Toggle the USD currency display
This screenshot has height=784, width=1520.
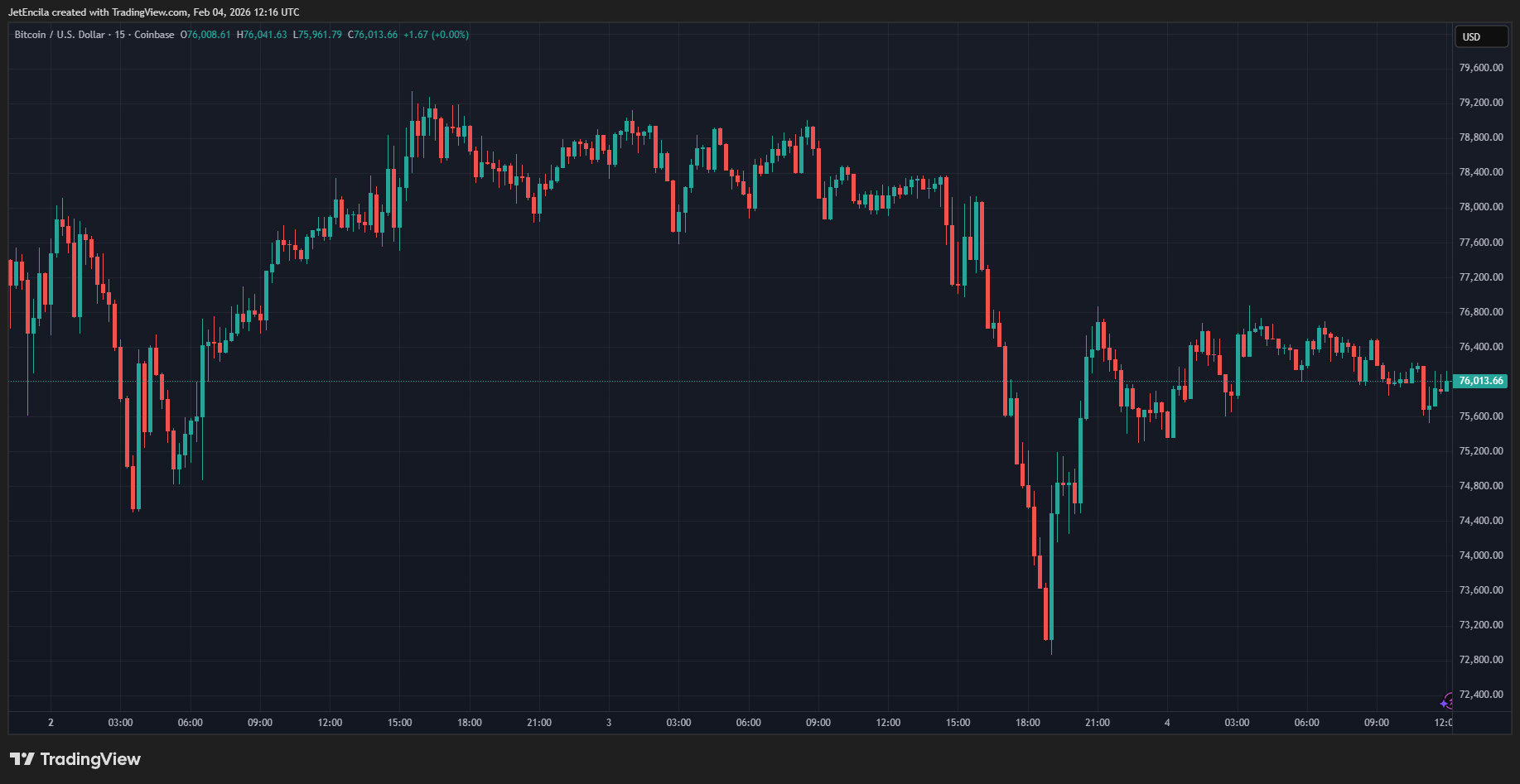click(1481, 36)
